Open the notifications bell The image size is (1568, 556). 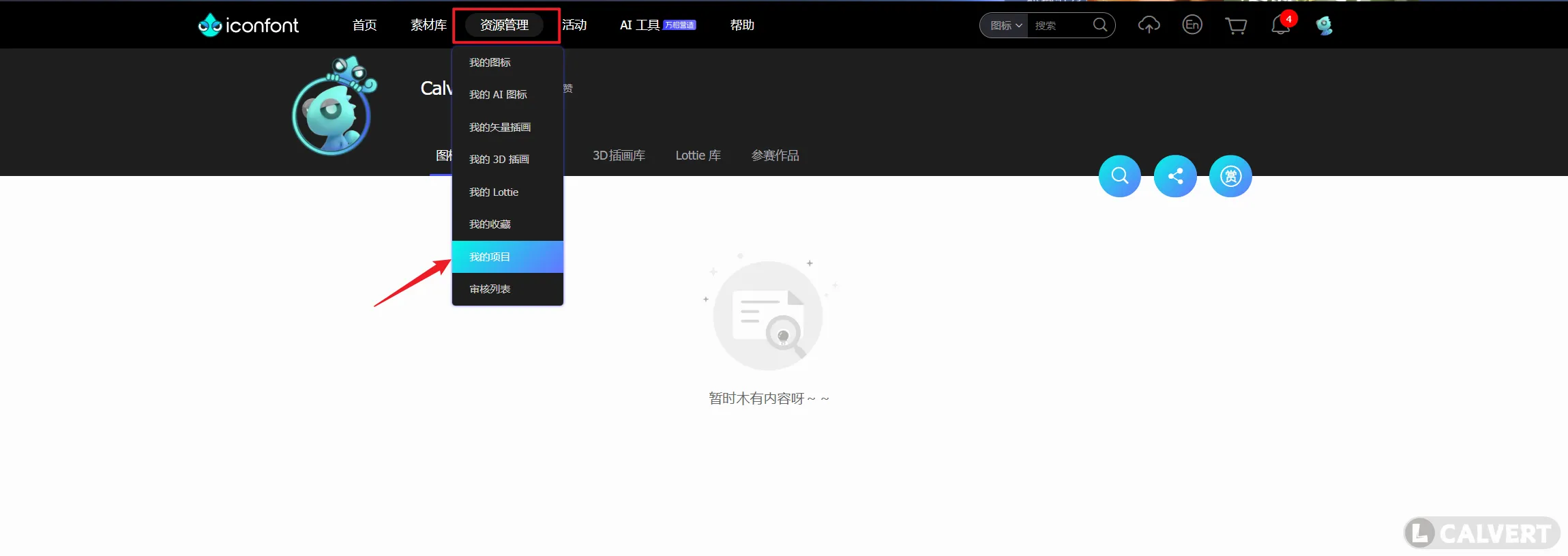pos(1280,25)
